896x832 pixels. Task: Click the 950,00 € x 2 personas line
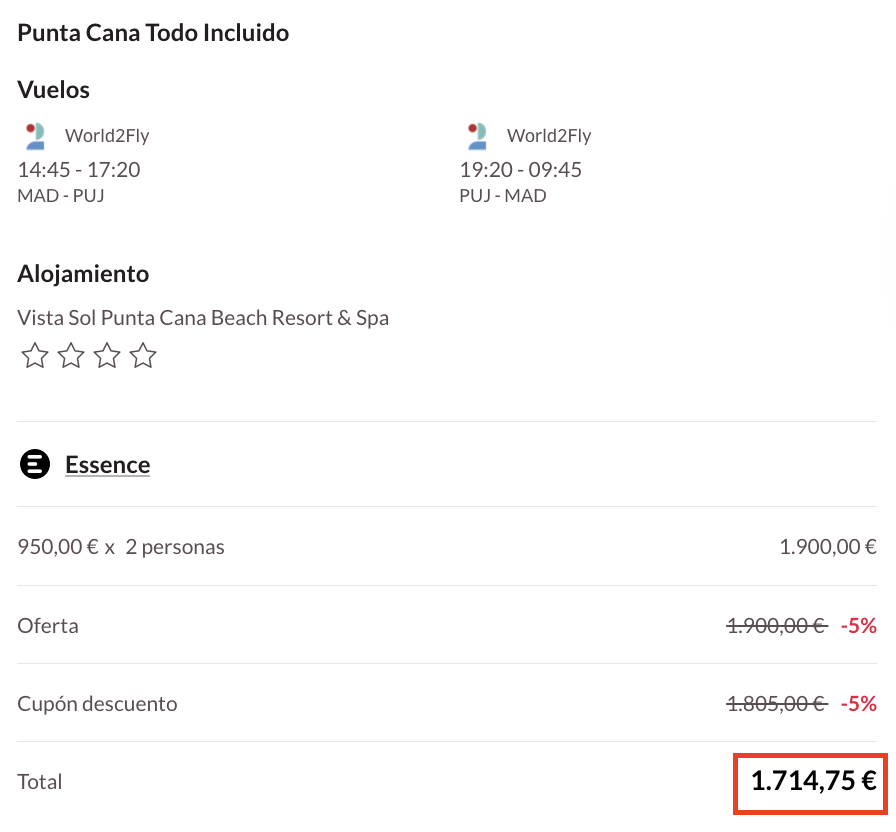(x=121, y=548)
